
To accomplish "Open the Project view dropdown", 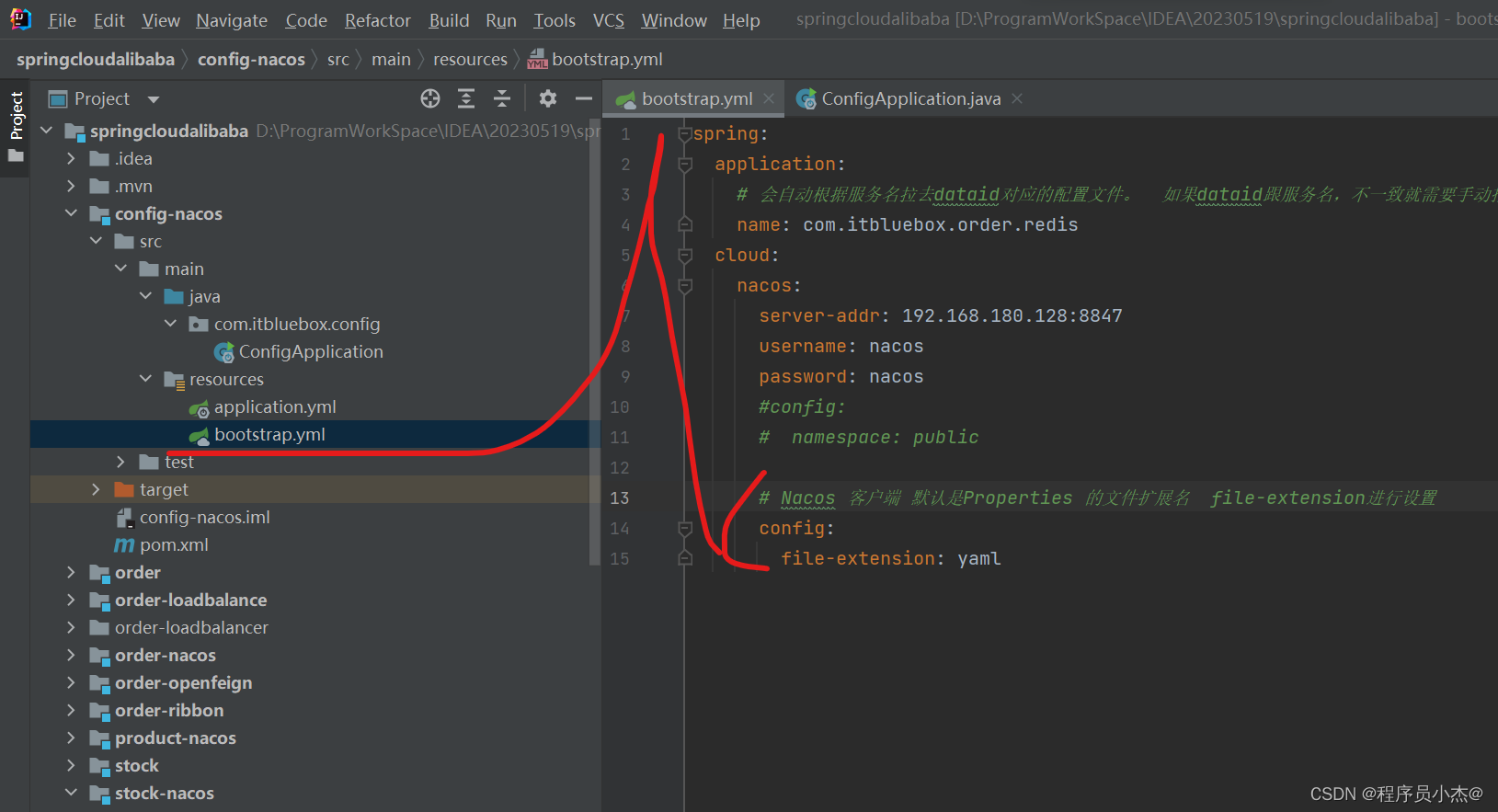I will [x=154, y=99].
